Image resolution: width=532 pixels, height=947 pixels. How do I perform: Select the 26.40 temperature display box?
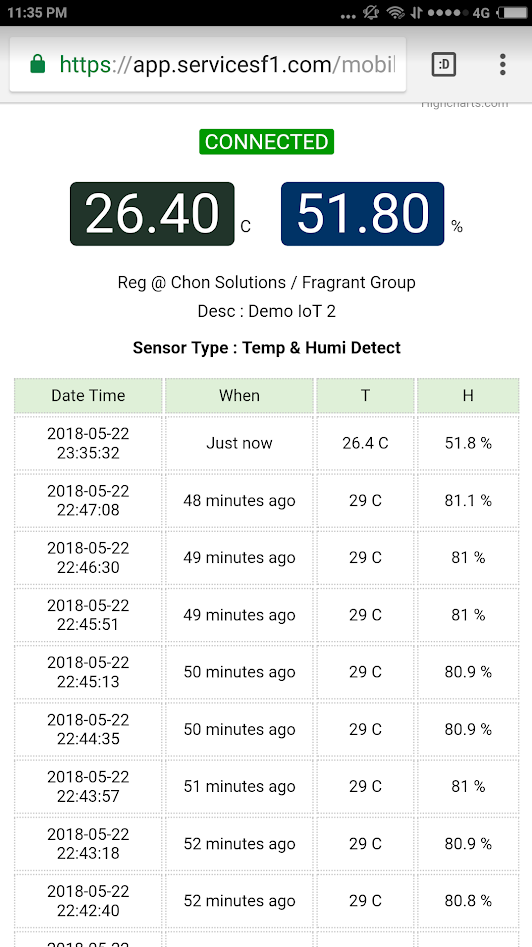tap(152, 214)
